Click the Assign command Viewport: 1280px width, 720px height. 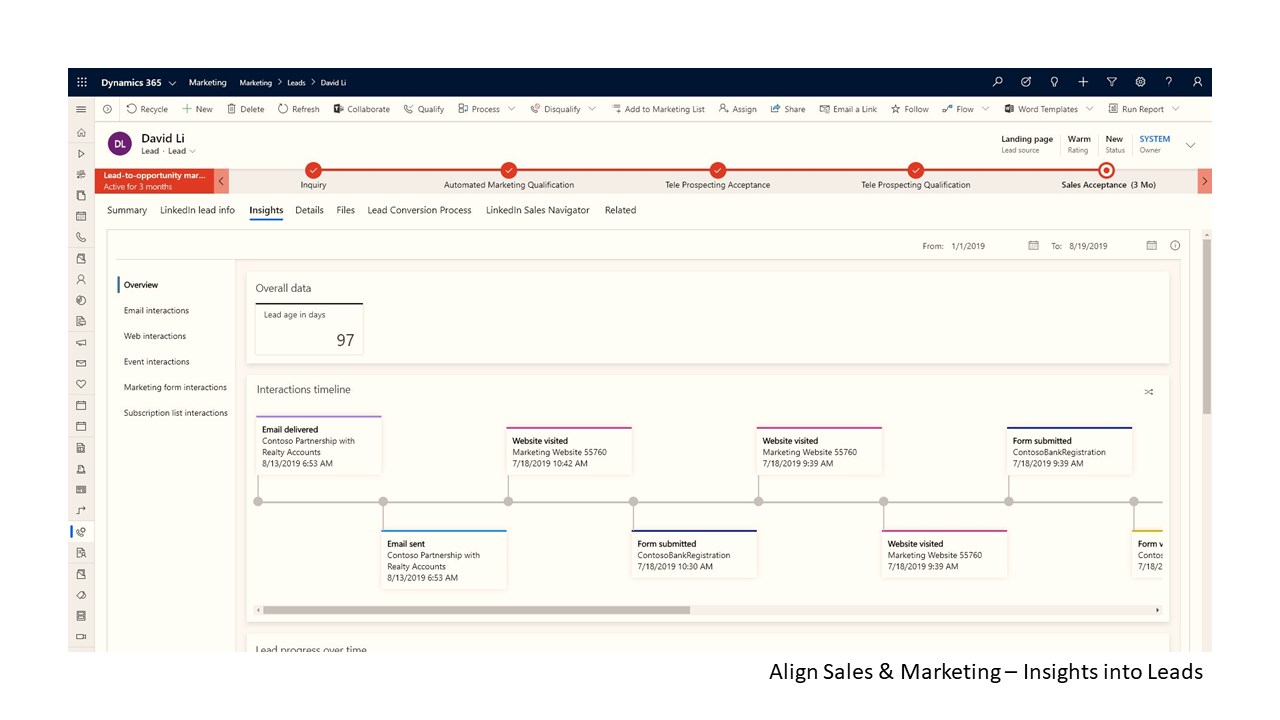[x=738, y=109]
